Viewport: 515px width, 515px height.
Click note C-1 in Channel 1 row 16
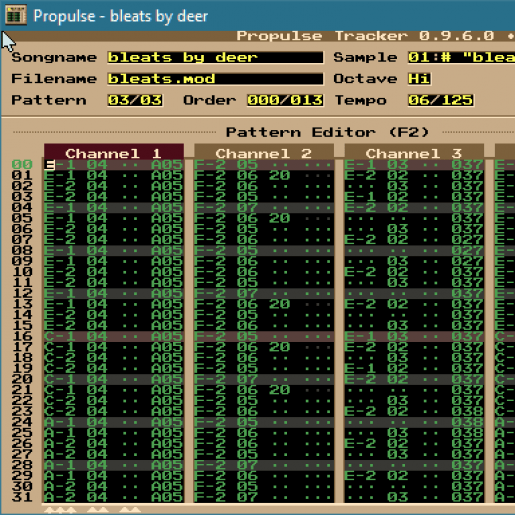click(60, 336)
